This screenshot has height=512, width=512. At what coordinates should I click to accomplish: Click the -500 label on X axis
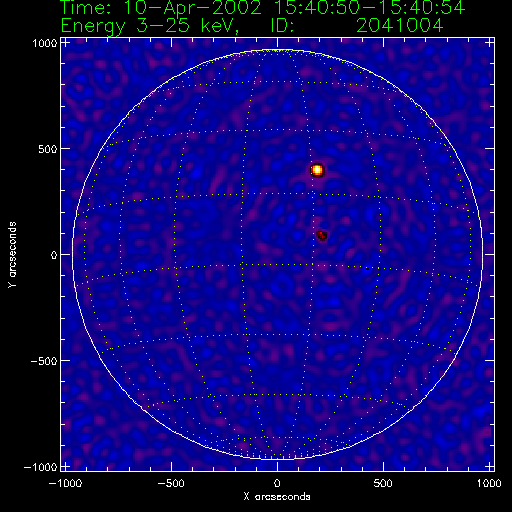coord(171,483)
